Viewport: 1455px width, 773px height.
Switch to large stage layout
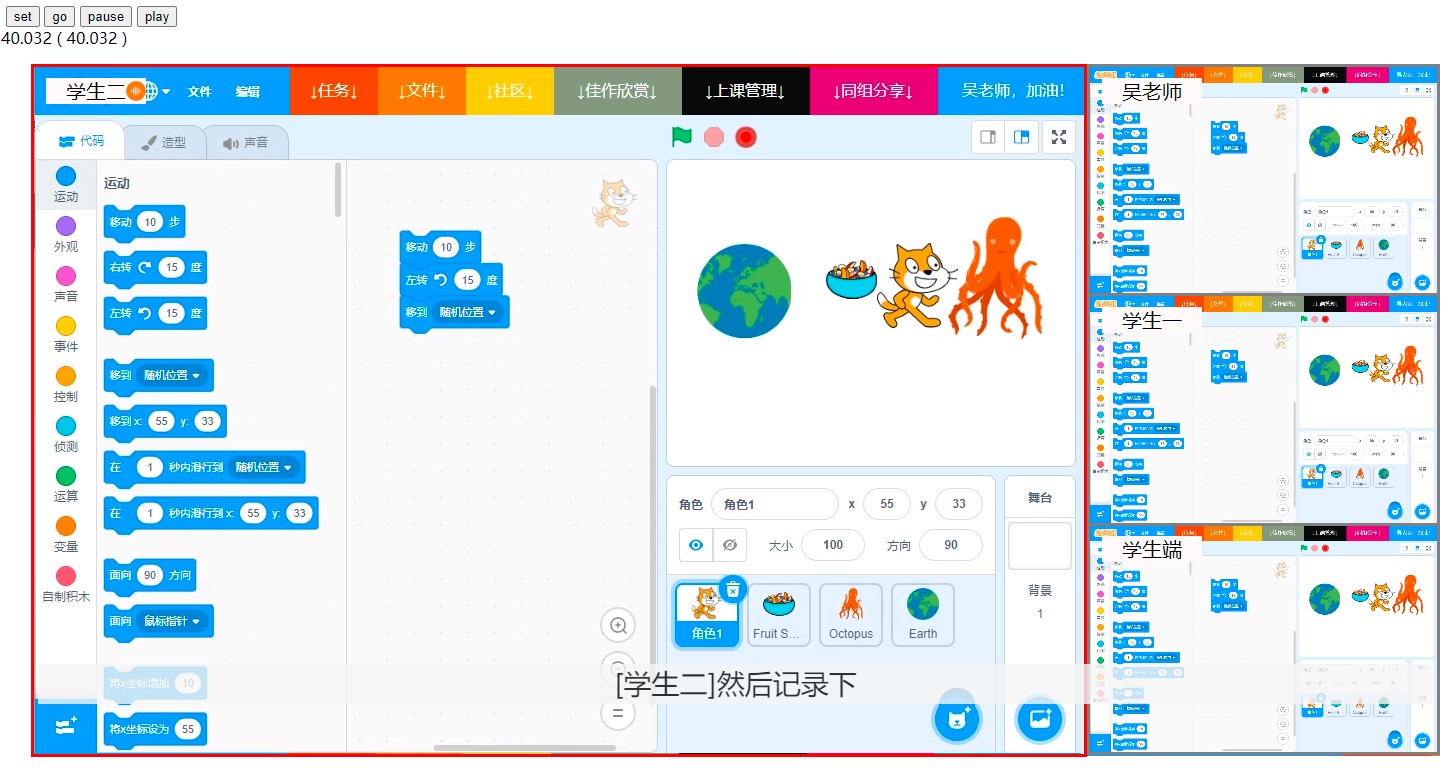(x=1022, y=137)
